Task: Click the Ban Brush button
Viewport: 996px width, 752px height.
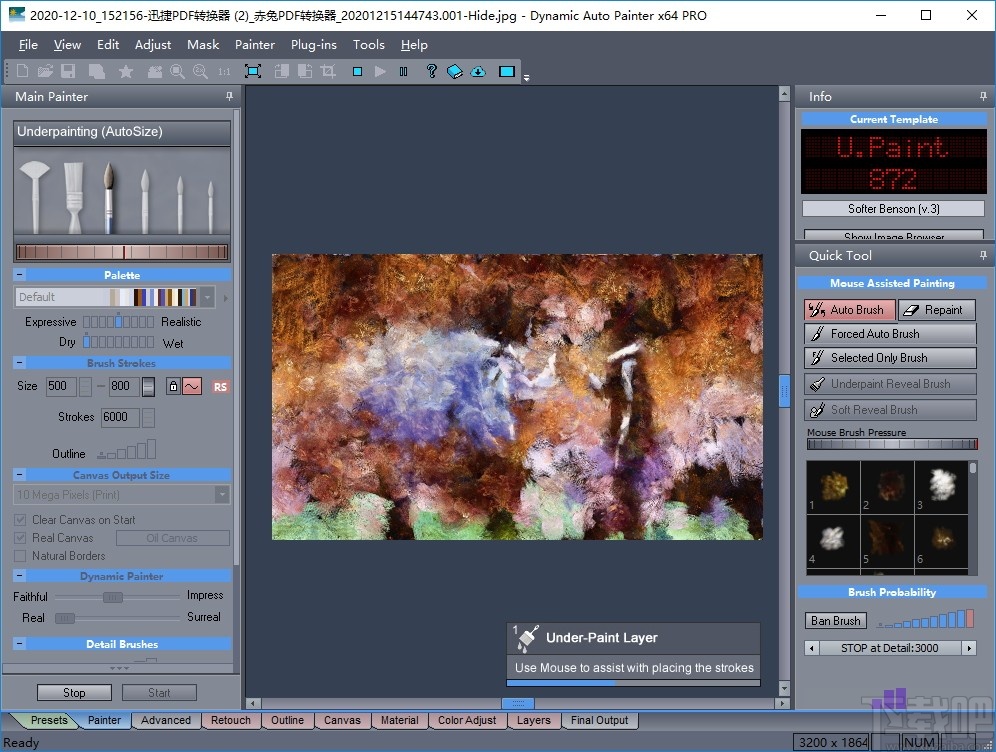Action: click(x=835, y=620)
